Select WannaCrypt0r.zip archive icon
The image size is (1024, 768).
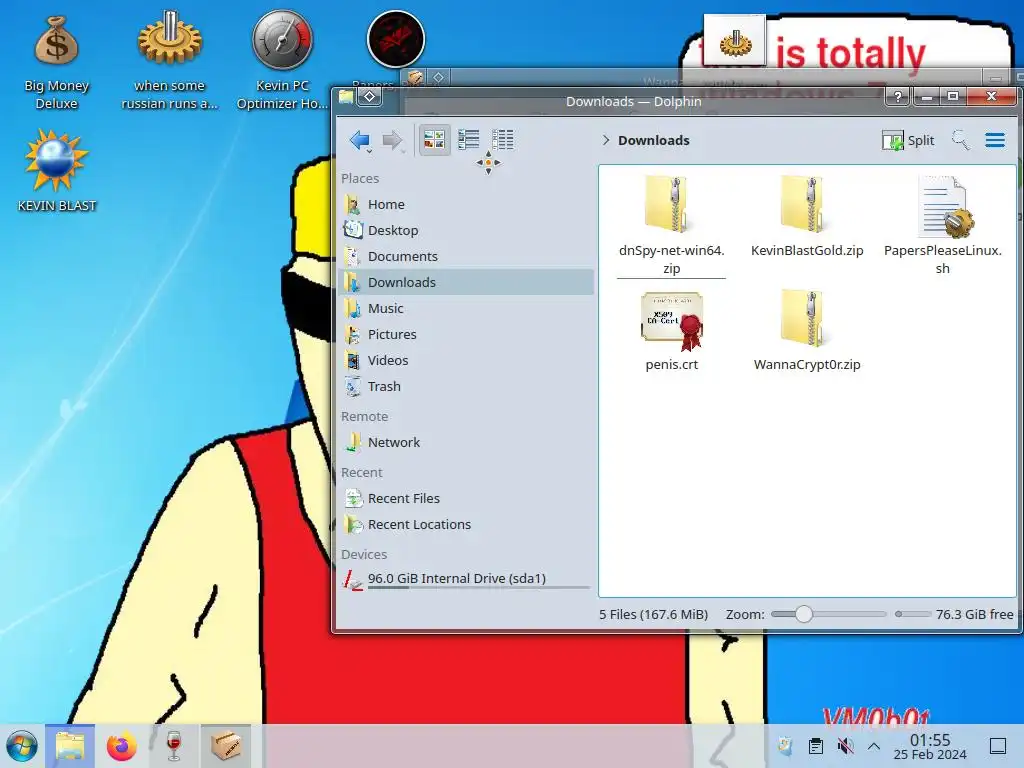(x=803, y=319)
